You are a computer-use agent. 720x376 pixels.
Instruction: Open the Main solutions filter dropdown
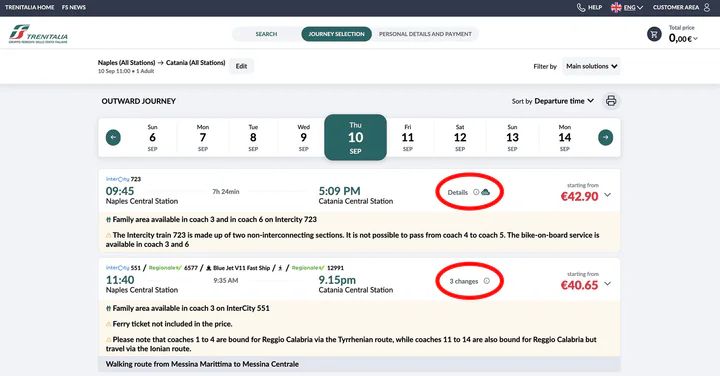point(591,66)
